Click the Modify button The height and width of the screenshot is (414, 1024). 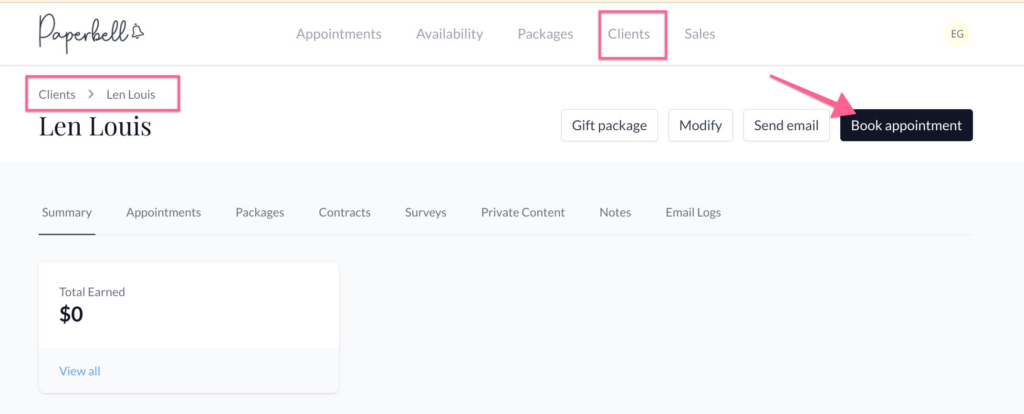tap(700, 126)
